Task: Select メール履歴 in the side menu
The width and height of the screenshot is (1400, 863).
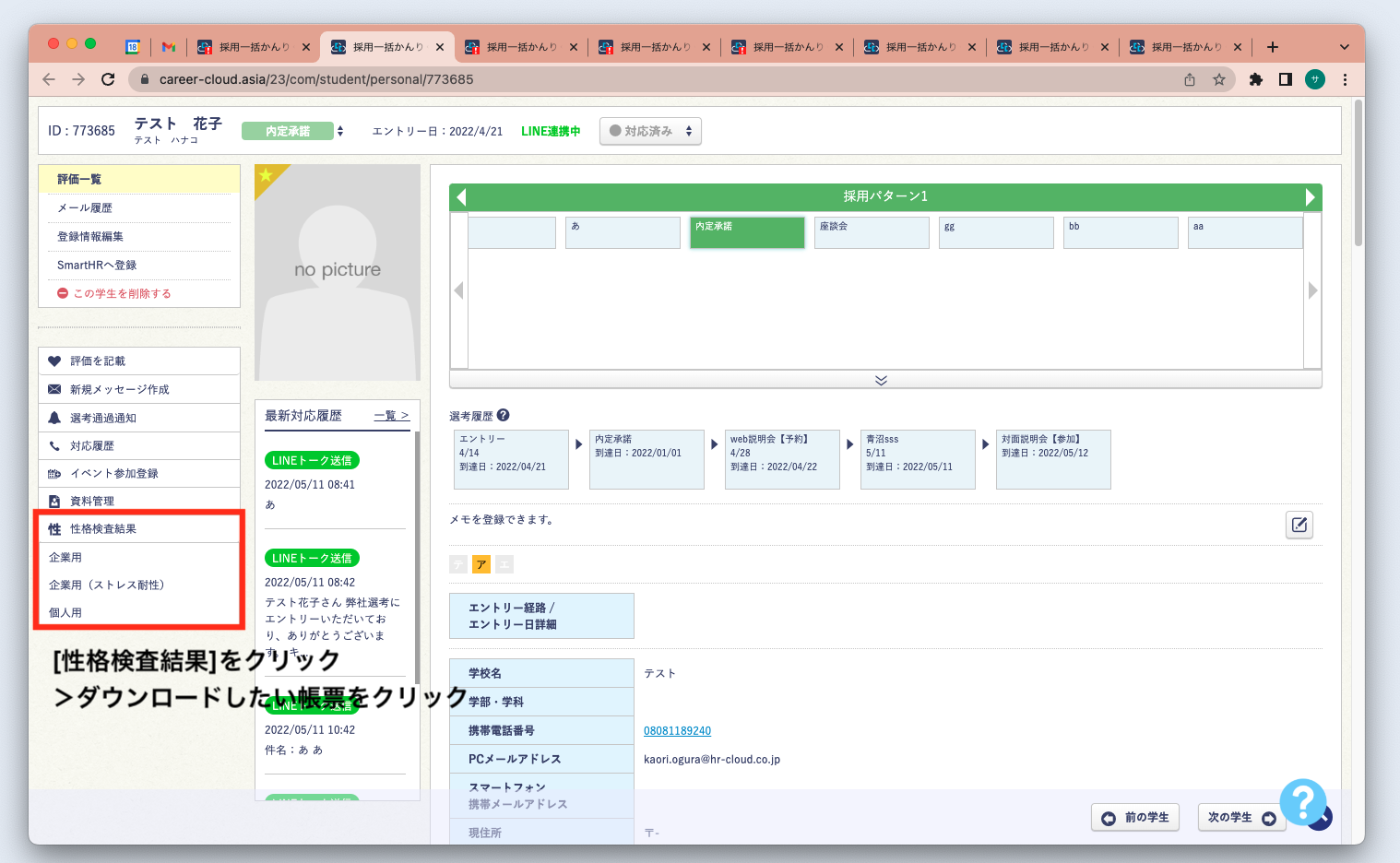Action: click(x=85, y=208)
